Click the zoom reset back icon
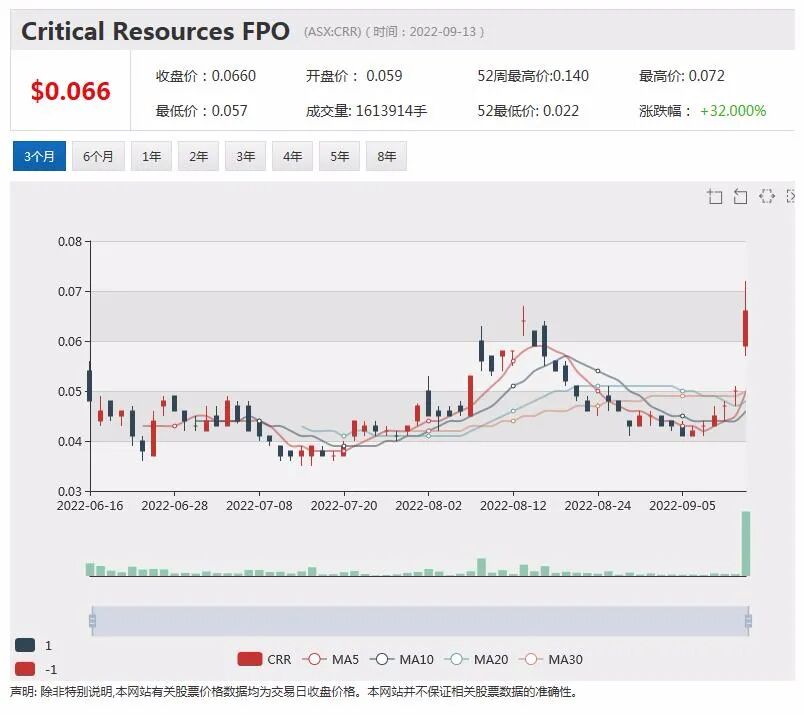This screenshot has height=715, width=804. 740,196
